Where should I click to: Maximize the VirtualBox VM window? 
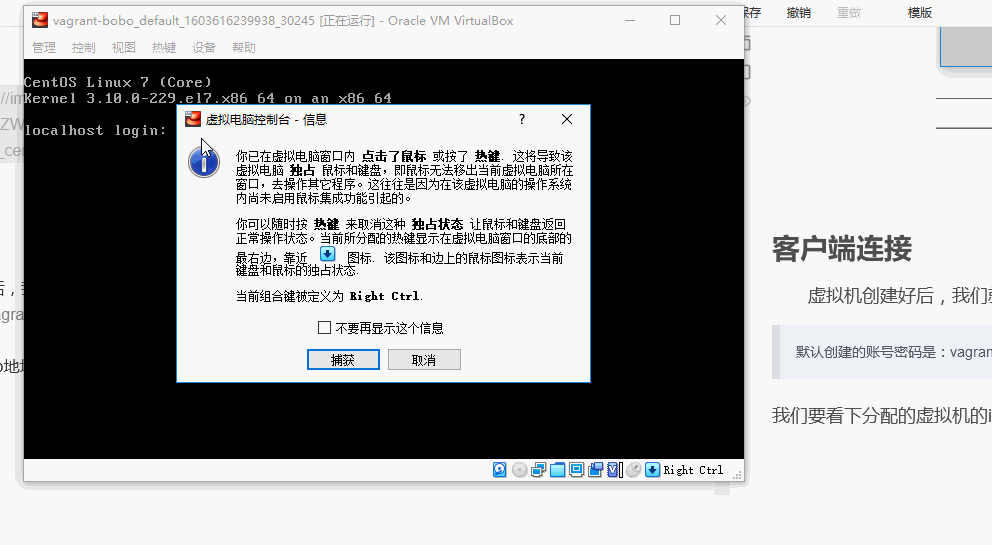[675, 20]
